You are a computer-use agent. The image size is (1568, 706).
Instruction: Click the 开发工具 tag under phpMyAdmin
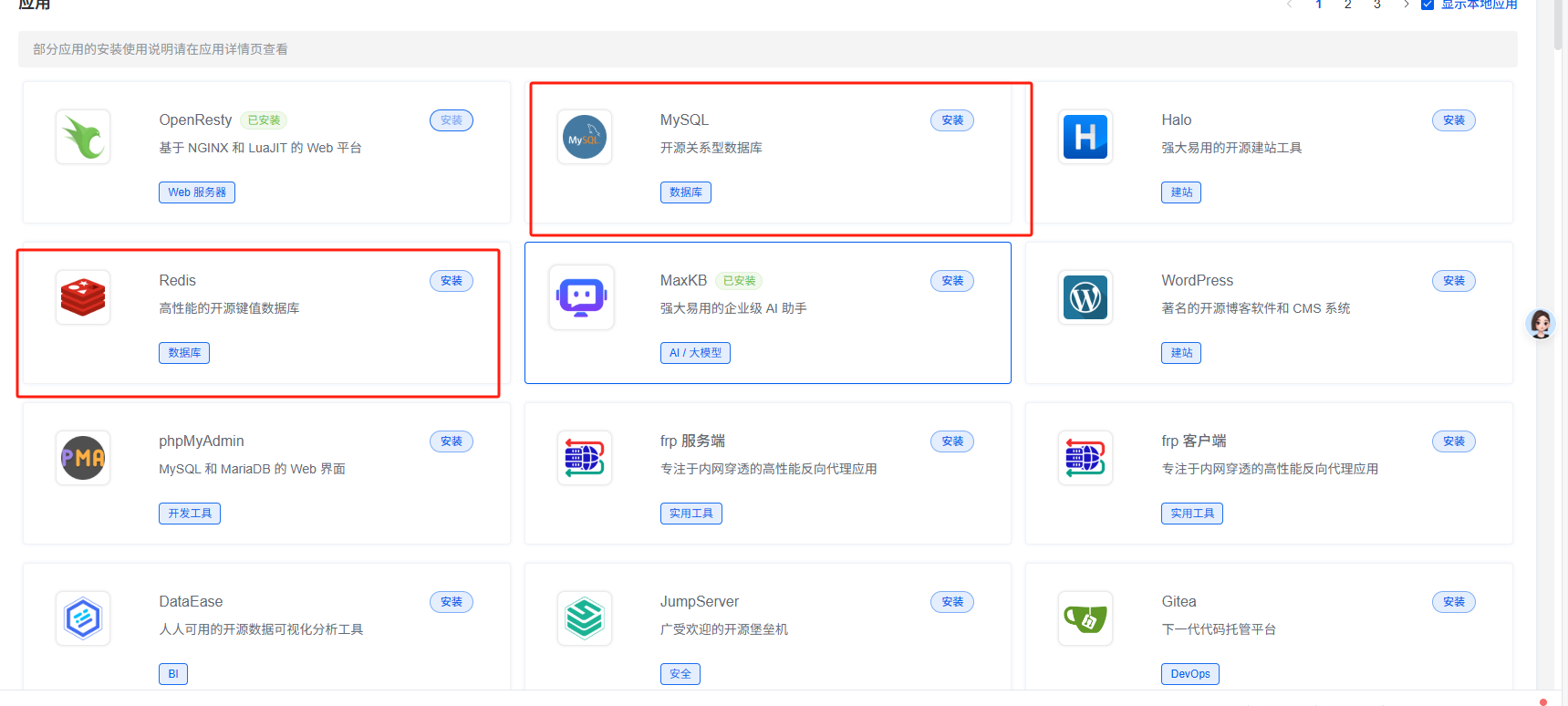pos(190,514)
